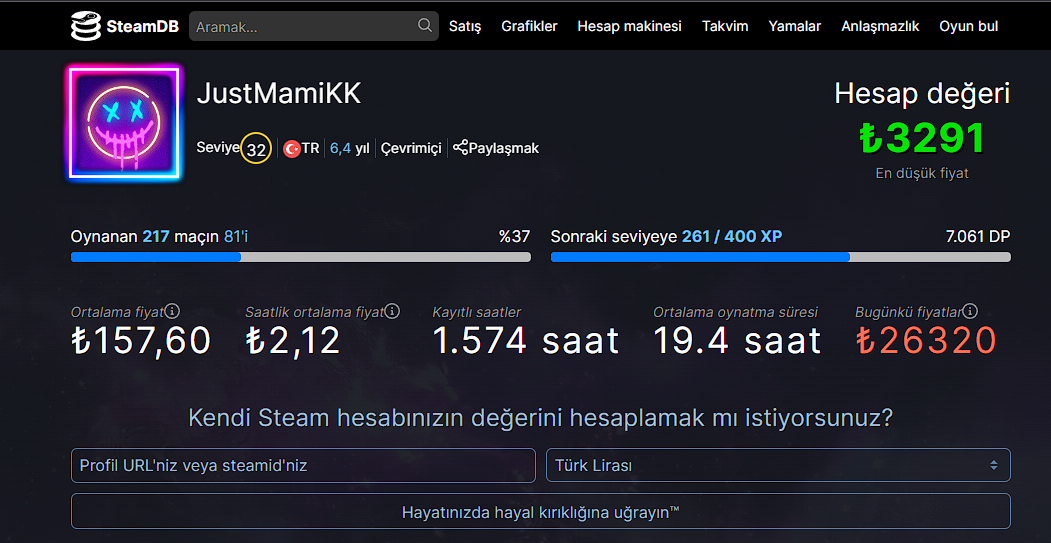The width and height of the screenshot is (1051, 543).
Task: Click the ₺157,60 average price value
Action: 141,341
